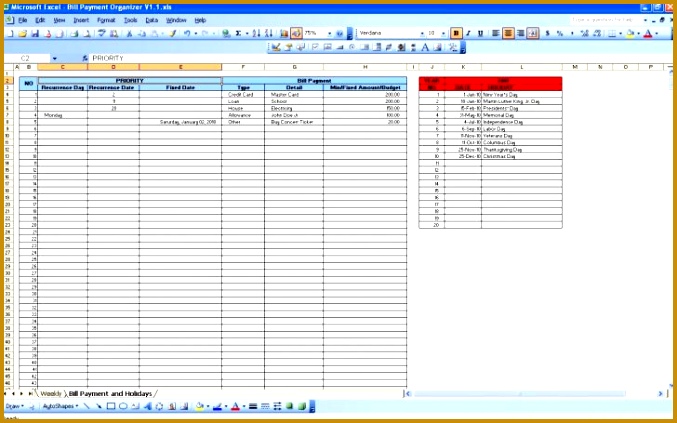Click the Shadow Style icon
677x423 pixels.
click(290, 406)
